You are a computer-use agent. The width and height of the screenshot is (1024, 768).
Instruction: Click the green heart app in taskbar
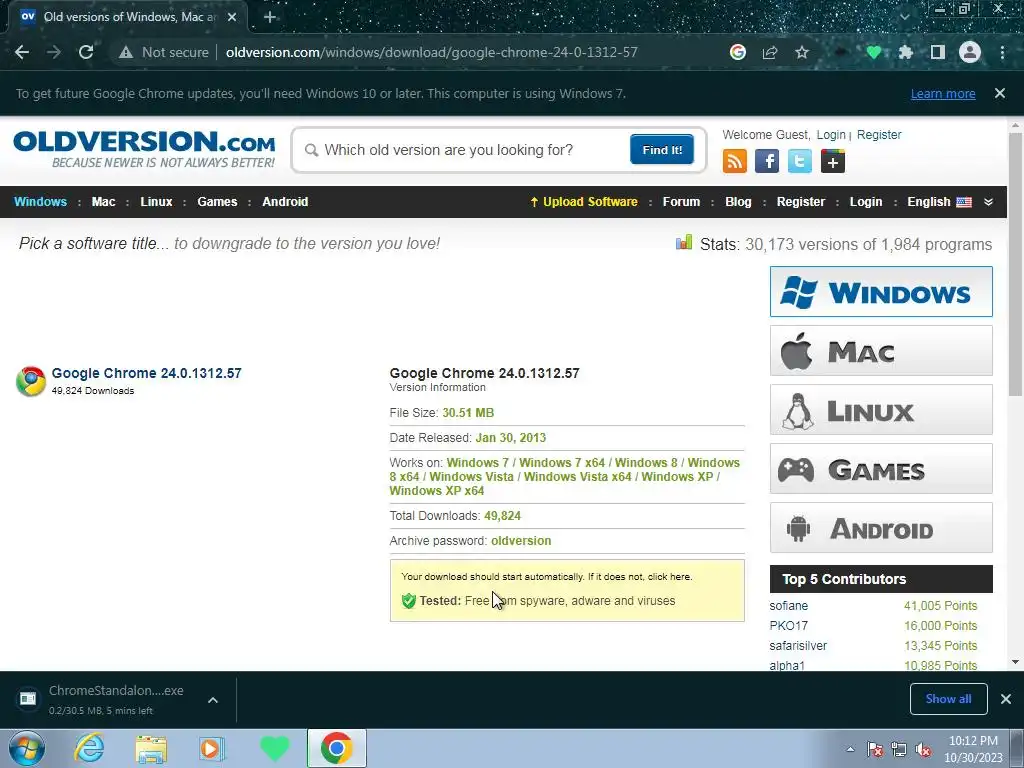(274, 748)
